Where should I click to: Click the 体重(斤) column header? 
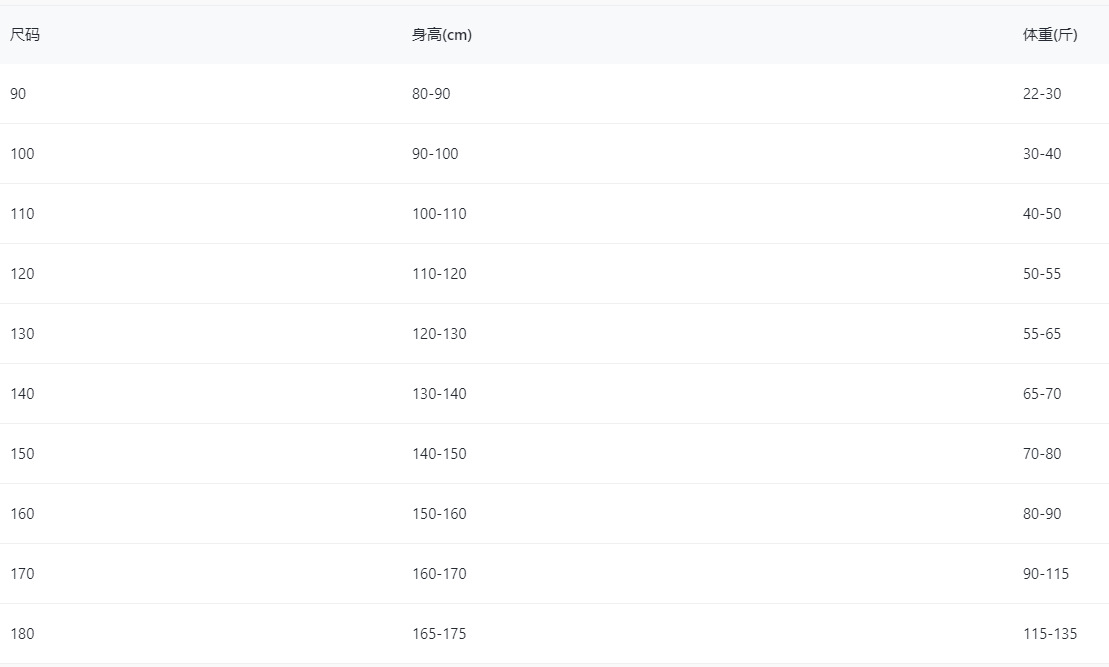(1050, 35)
